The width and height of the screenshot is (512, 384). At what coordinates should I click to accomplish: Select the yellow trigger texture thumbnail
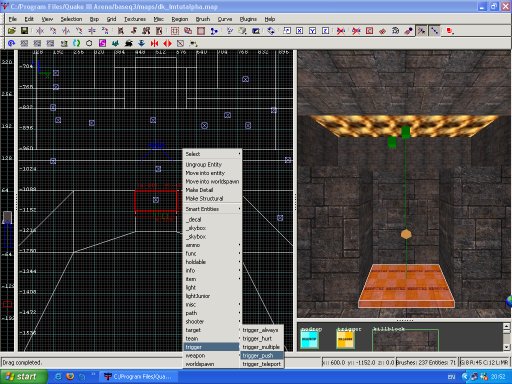(345, 340)
